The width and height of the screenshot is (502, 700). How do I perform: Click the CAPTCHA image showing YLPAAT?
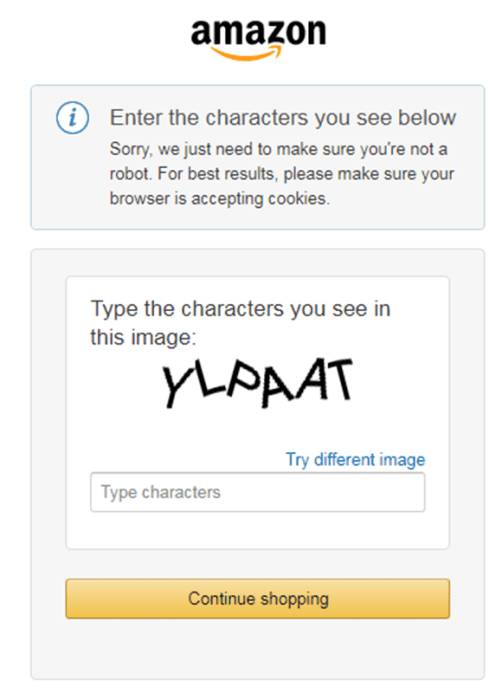257,383
